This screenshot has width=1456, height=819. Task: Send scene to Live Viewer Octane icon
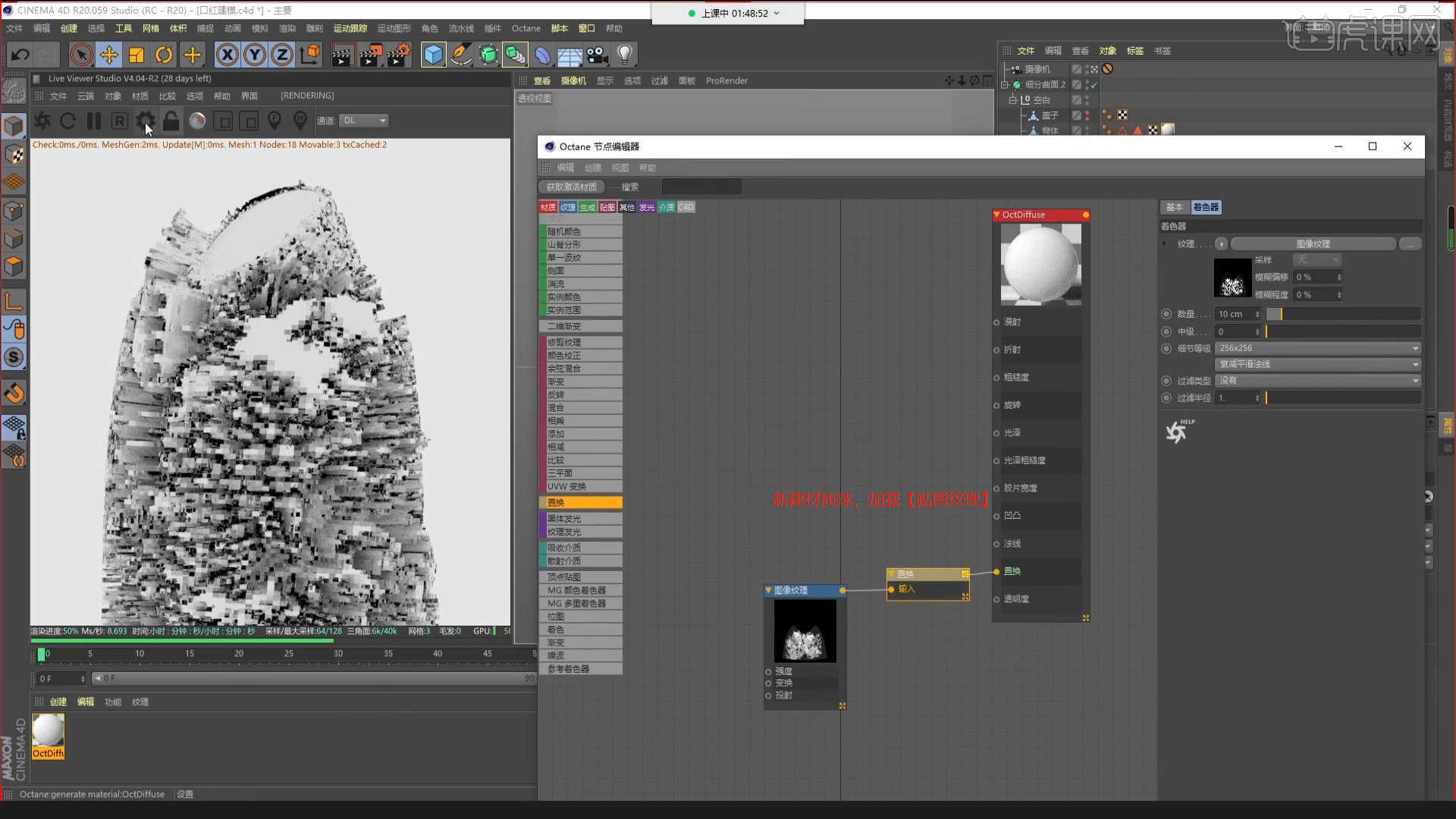(42, 121)
